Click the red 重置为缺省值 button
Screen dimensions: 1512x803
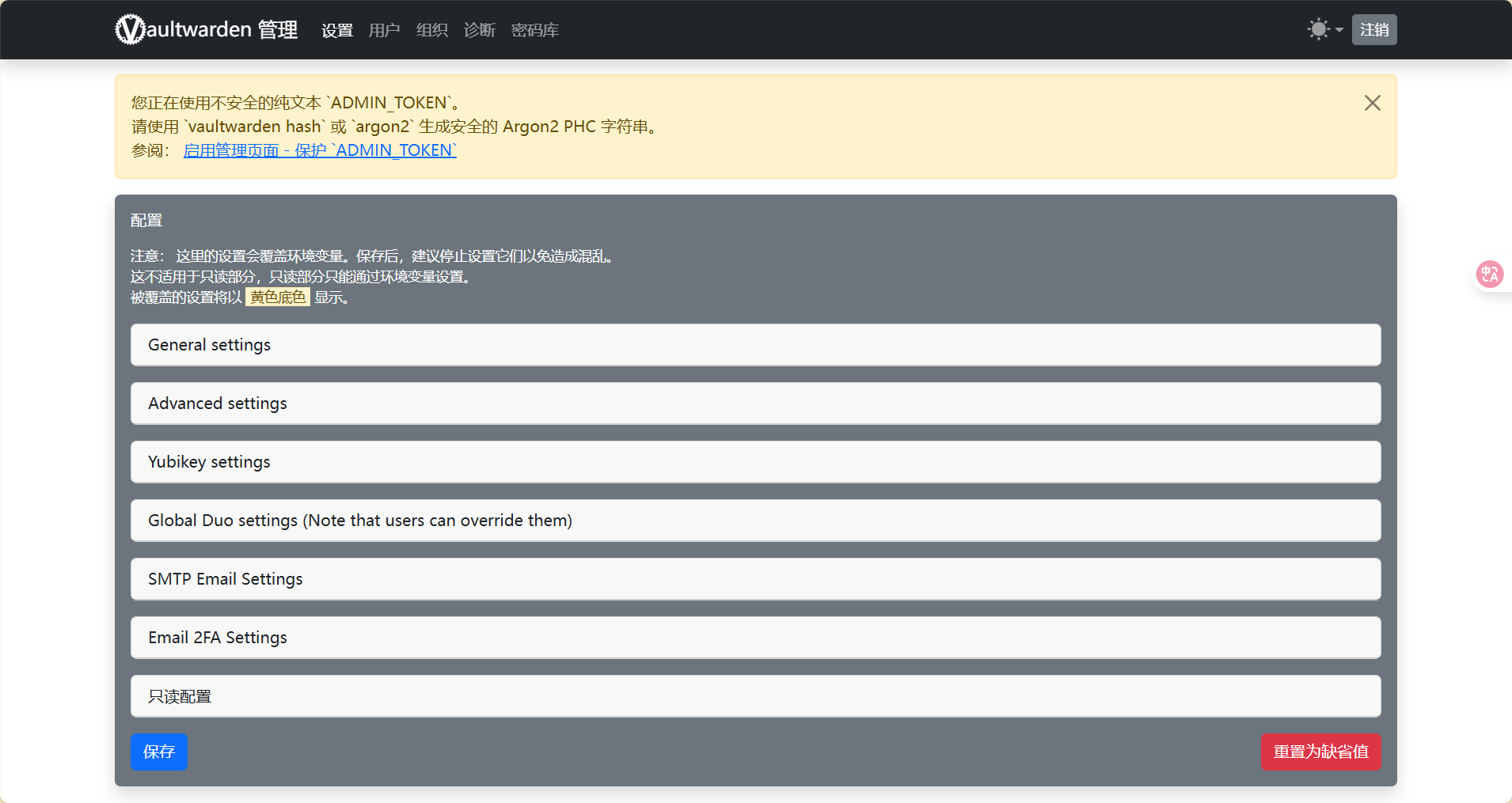click(1320, 752)
